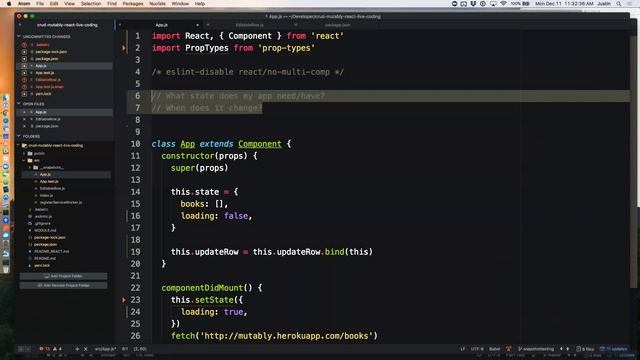Collapse the Open Files section

[x=19, y=104]
